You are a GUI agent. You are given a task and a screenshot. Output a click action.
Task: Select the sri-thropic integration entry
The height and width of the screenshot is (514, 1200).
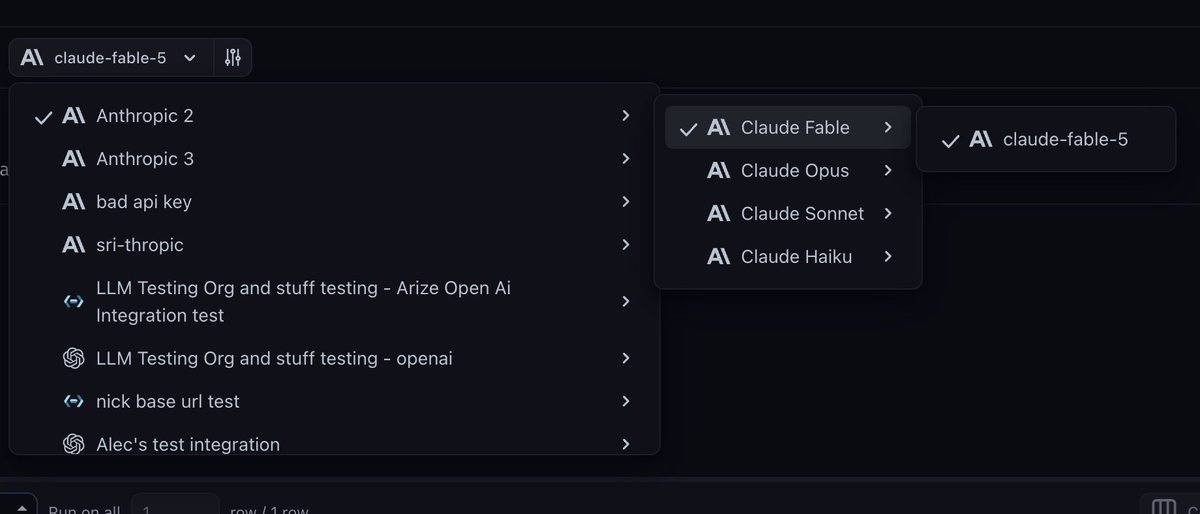point(334,245)
